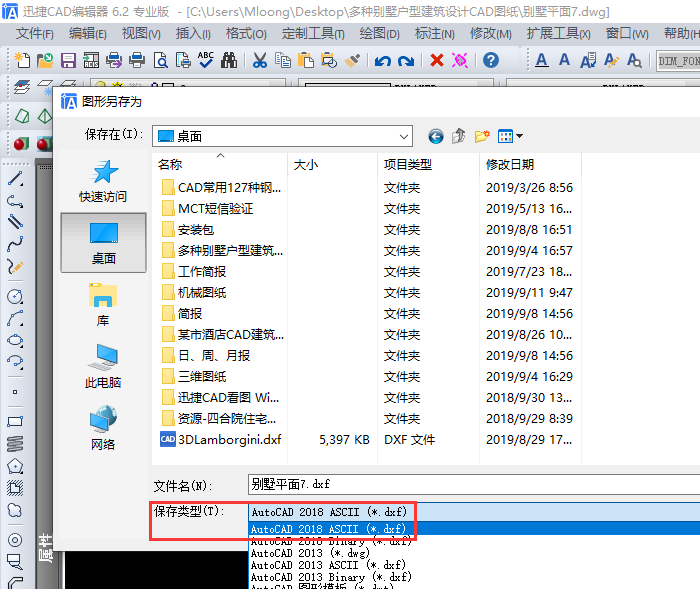Click the underlined A text tool
Screen dimensions: 700x589
coord(542,60)
